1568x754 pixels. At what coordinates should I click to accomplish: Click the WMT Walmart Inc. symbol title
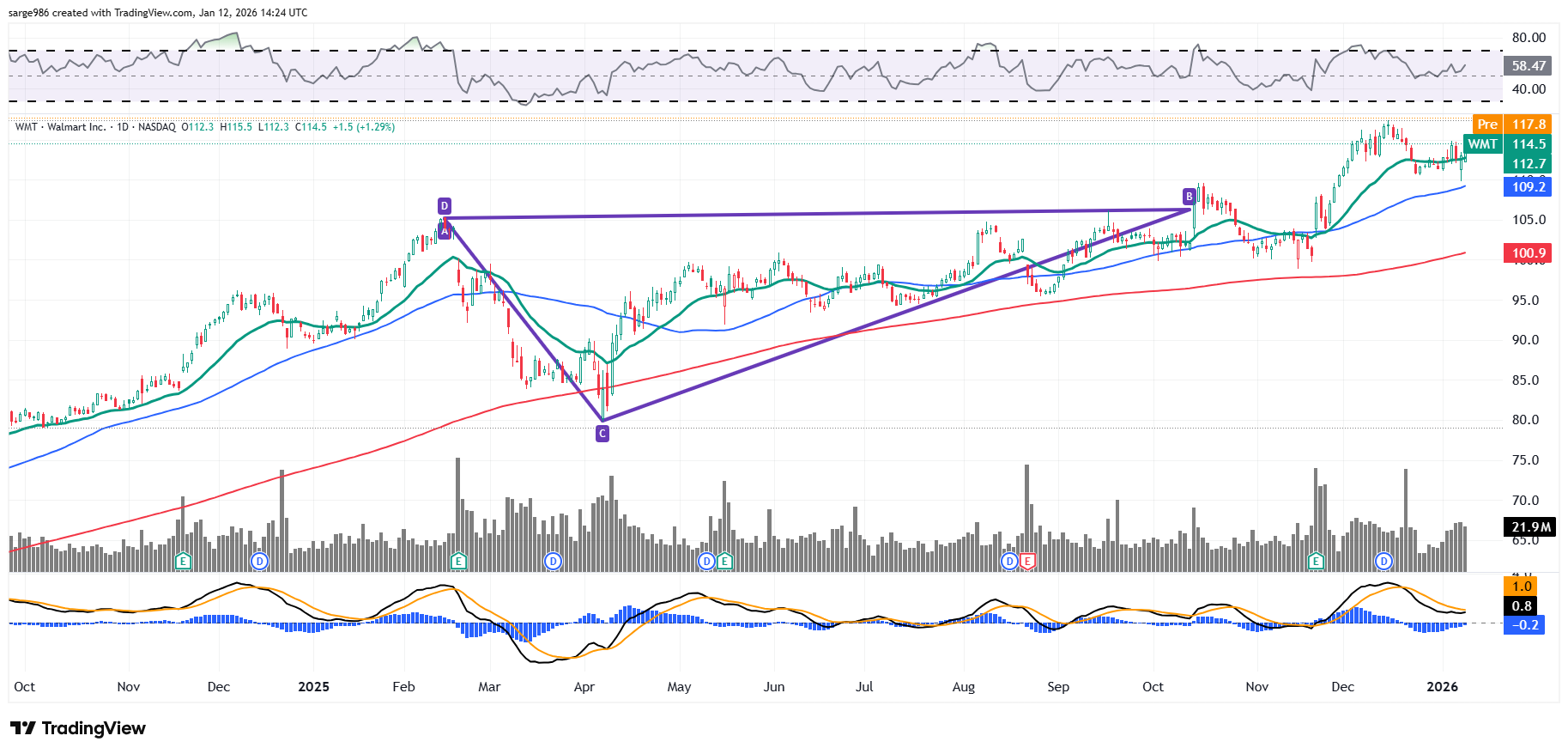[60, 127]
